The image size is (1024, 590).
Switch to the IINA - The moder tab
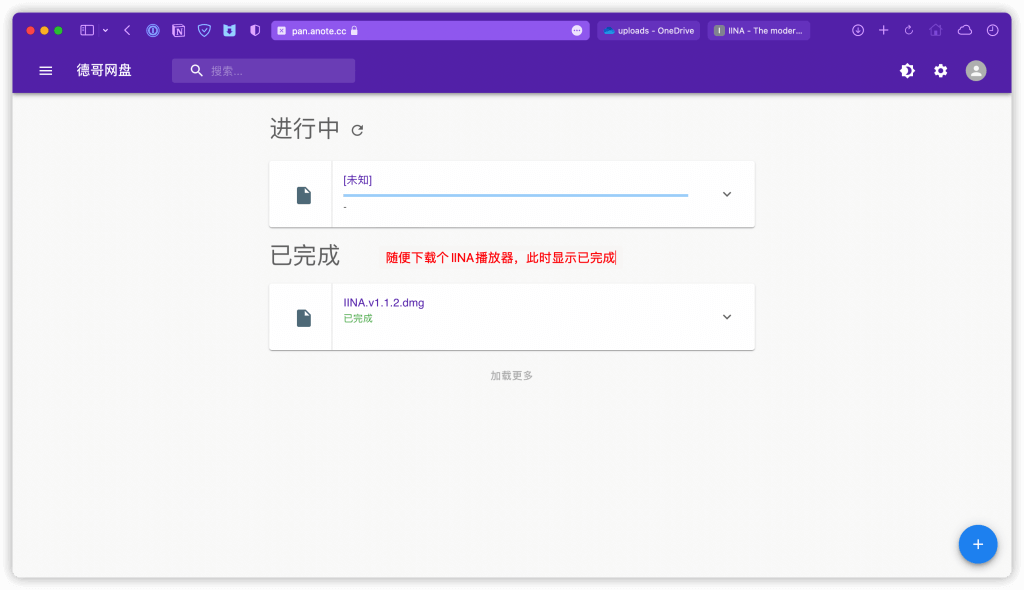pyautogui.click(x=760, y=30)
